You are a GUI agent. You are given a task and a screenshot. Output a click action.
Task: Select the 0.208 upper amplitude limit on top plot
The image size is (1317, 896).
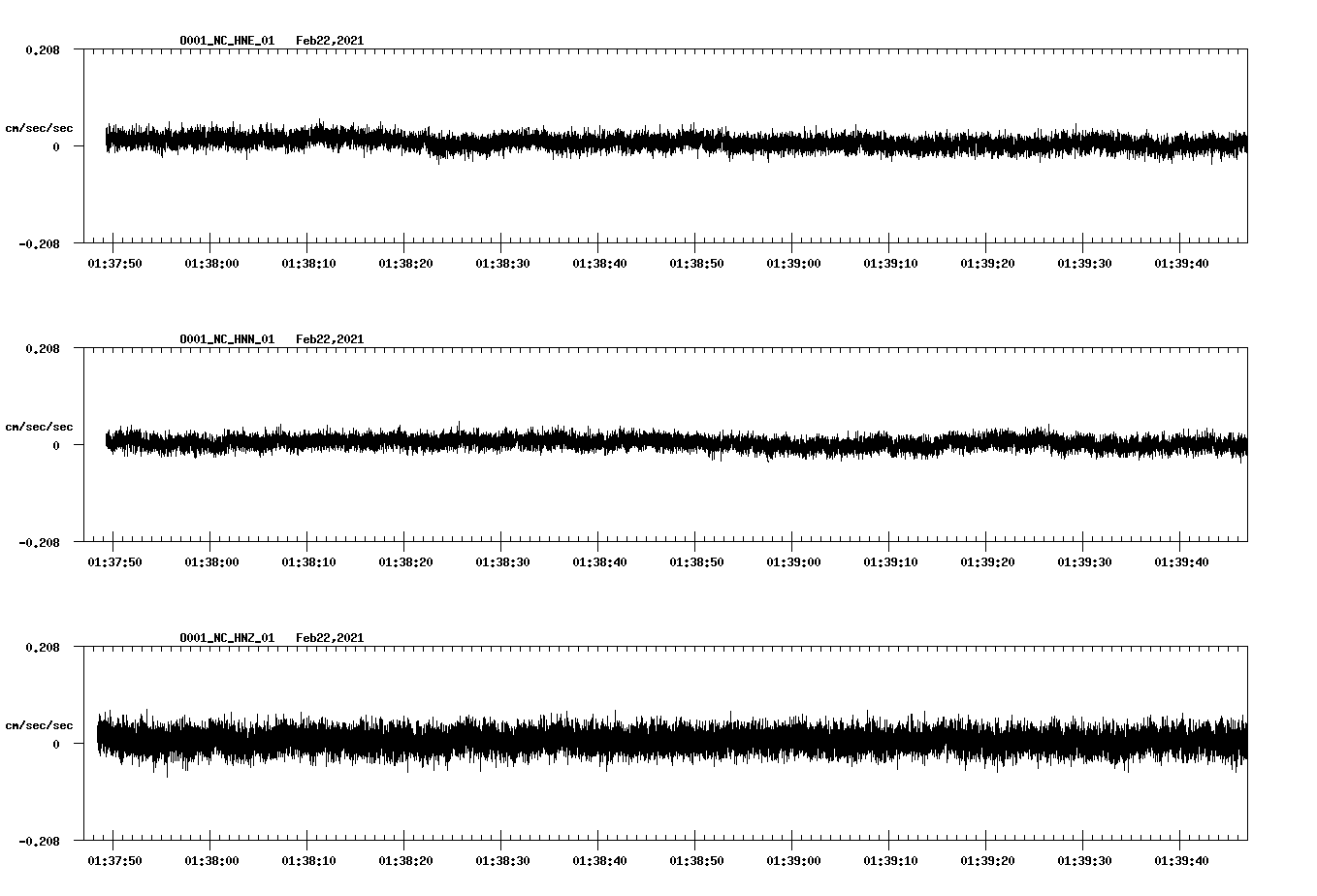44,48
